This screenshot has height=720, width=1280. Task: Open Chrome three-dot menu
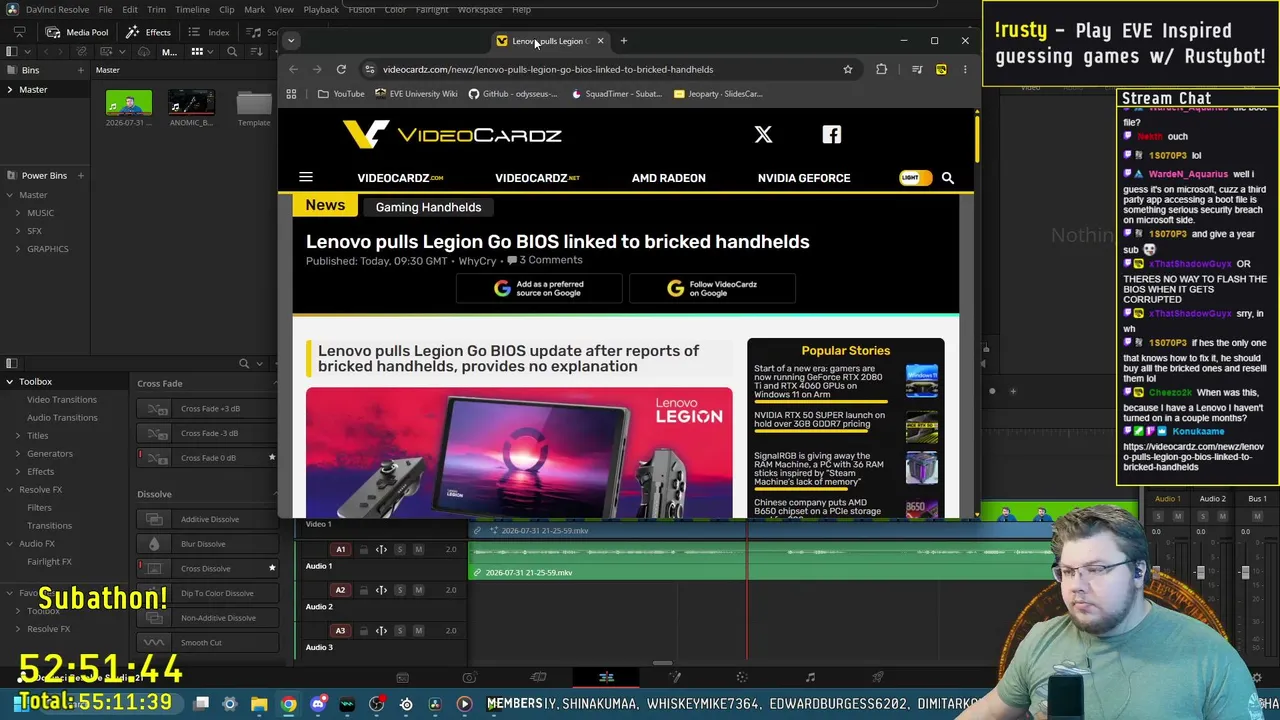click(x=965, y=69)
